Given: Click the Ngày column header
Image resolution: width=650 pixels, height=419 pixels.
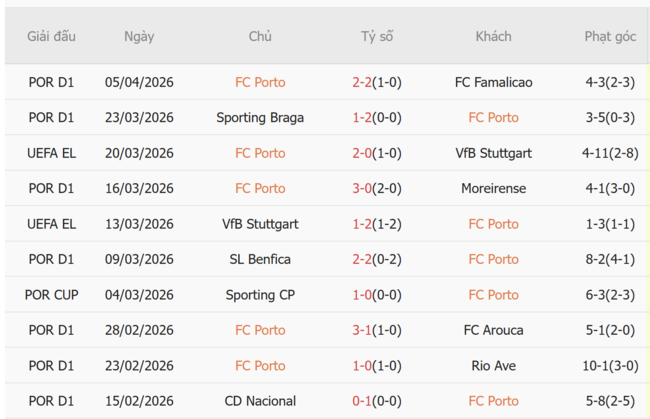Looking at the screenshot, I should pyautogui.click(x=139, y=36).
